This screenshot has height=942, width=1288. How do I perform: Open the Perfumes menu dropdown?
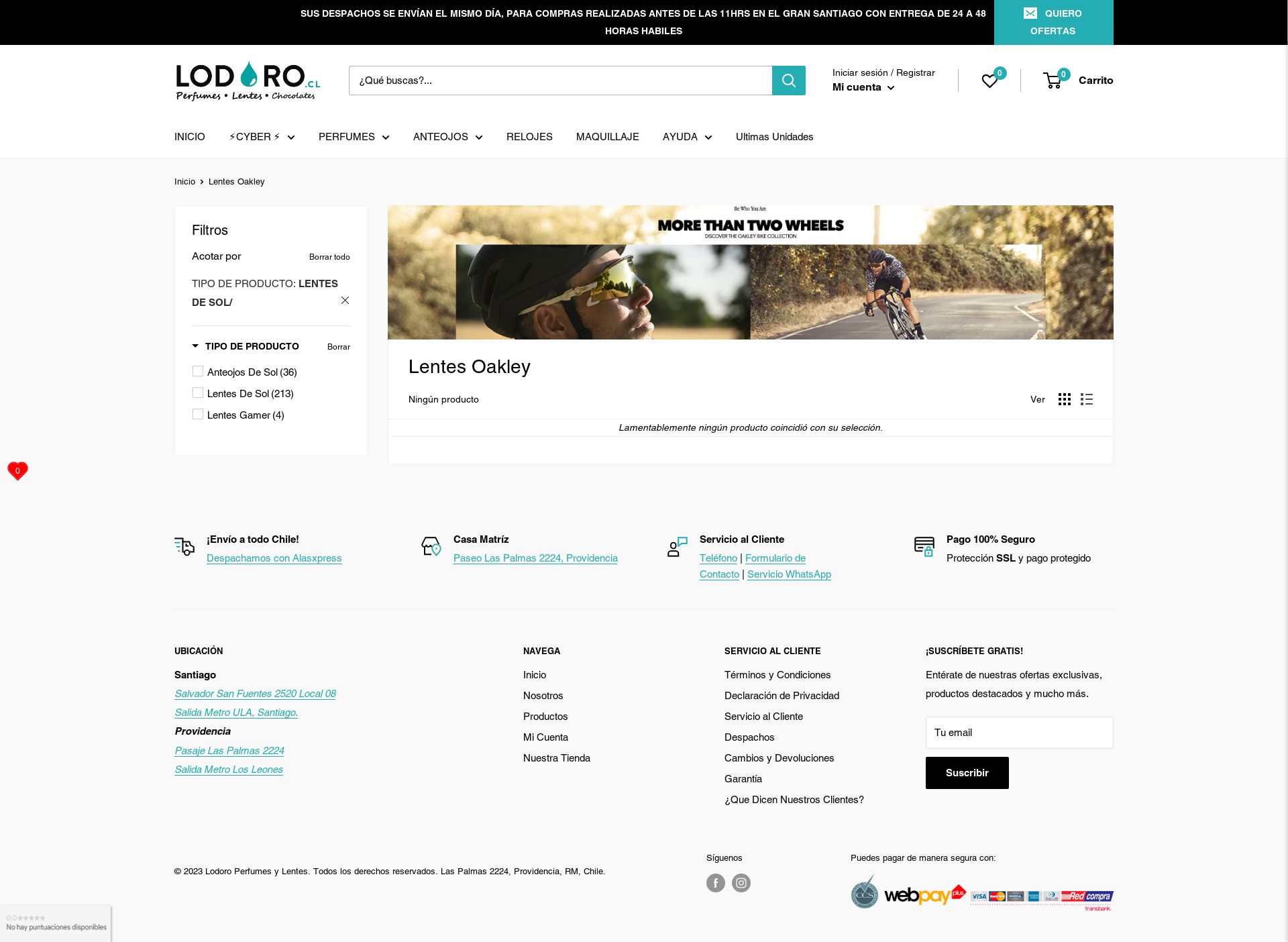[354, 137]
